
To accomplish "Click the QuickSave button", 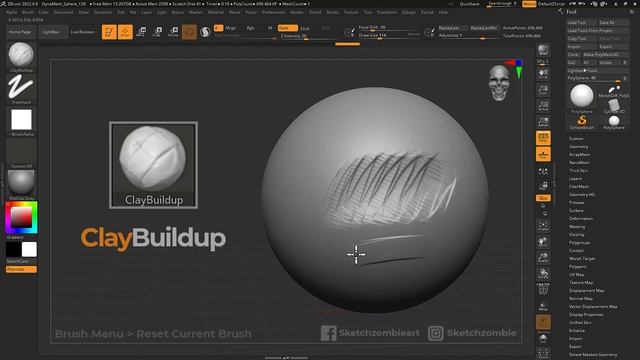I will (x=469, y=4).
